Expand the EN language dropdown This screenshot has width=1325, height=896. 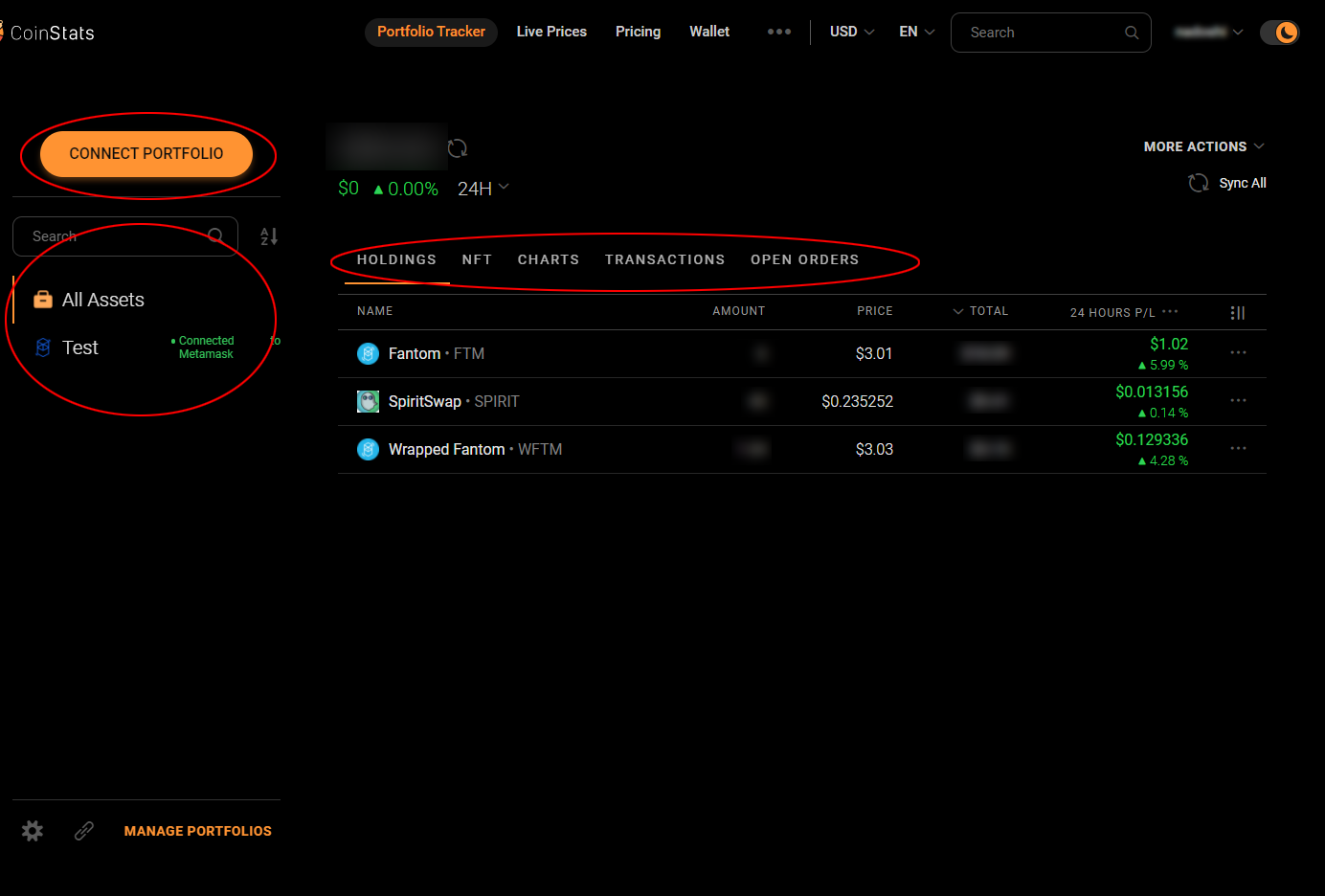[917, 32]
